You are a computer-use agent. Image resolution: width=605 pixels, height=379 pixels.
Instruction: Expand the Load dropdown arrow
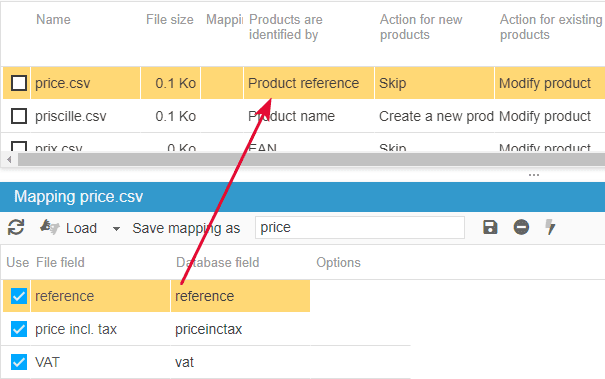[116, 229]
